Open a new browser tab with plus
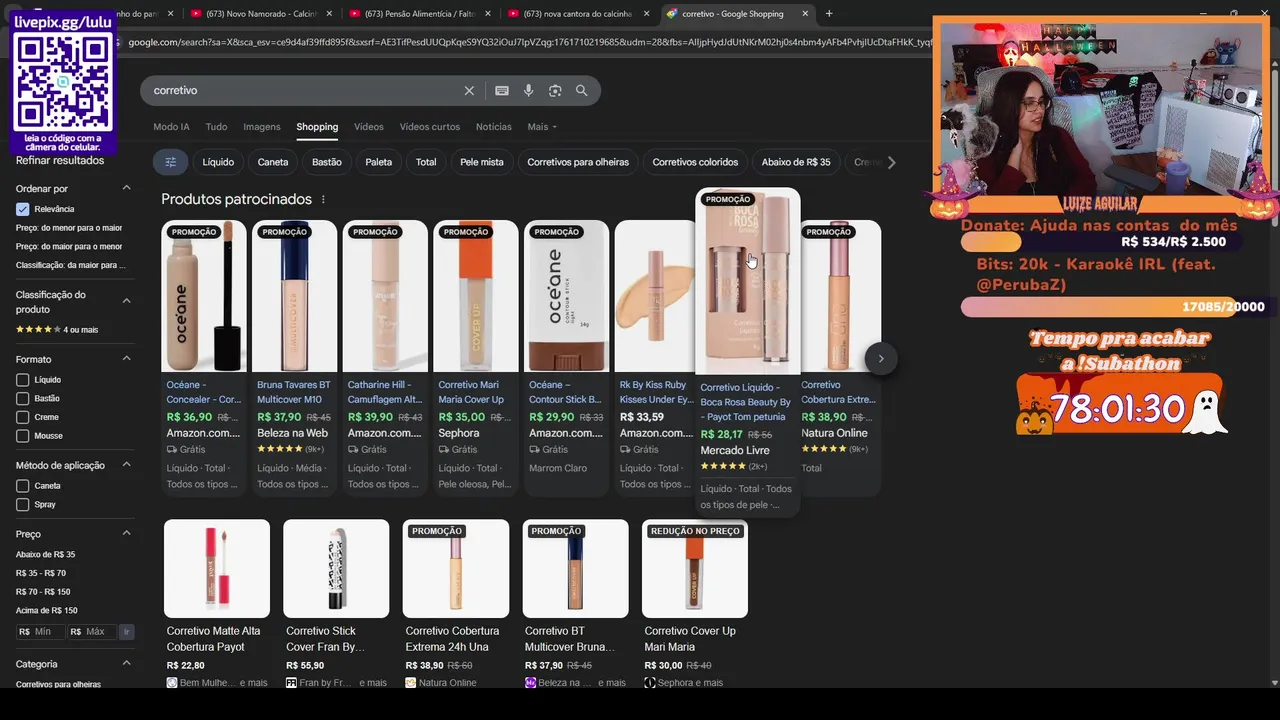The image size is (1280, 720). pyautogui.click(x=829, y=14)
